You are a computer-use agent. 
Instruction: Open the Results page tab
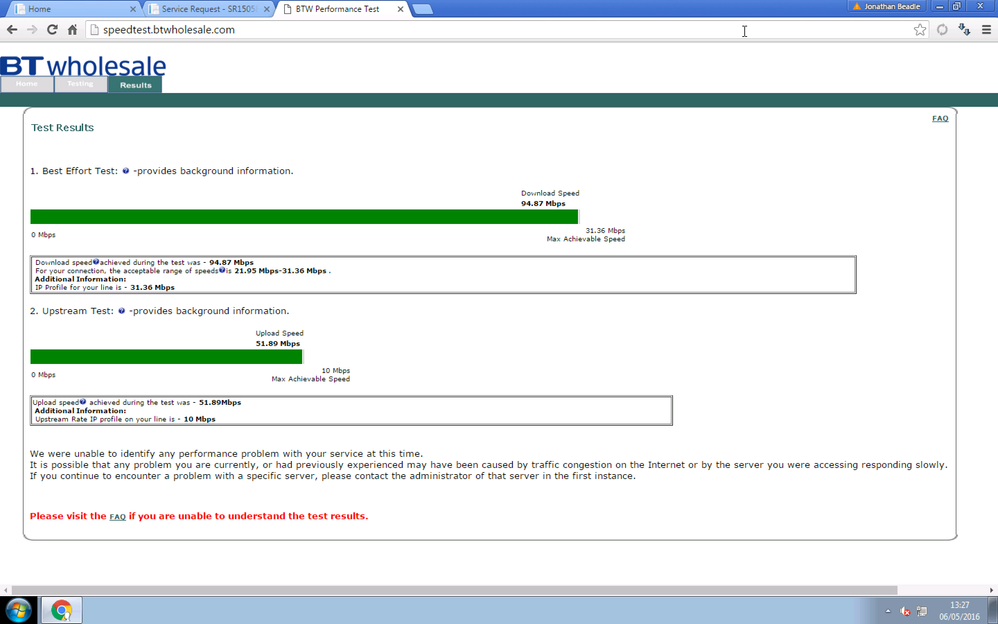pyautogui.click(x=135, y=85)
